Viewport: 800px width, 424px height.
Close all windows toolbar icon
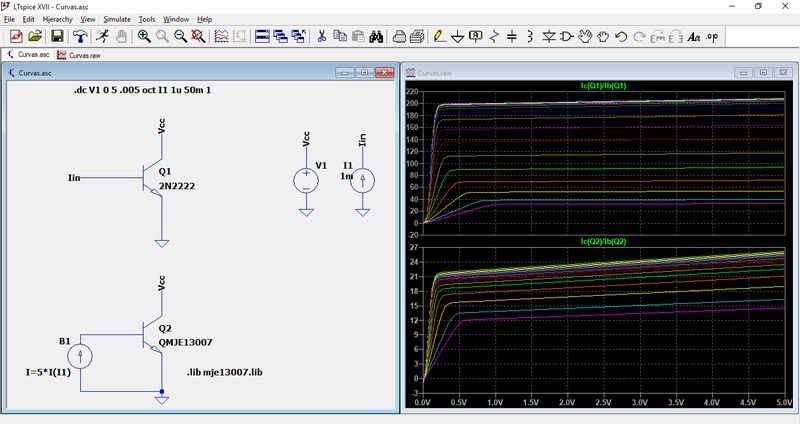(x=298, y=36)
